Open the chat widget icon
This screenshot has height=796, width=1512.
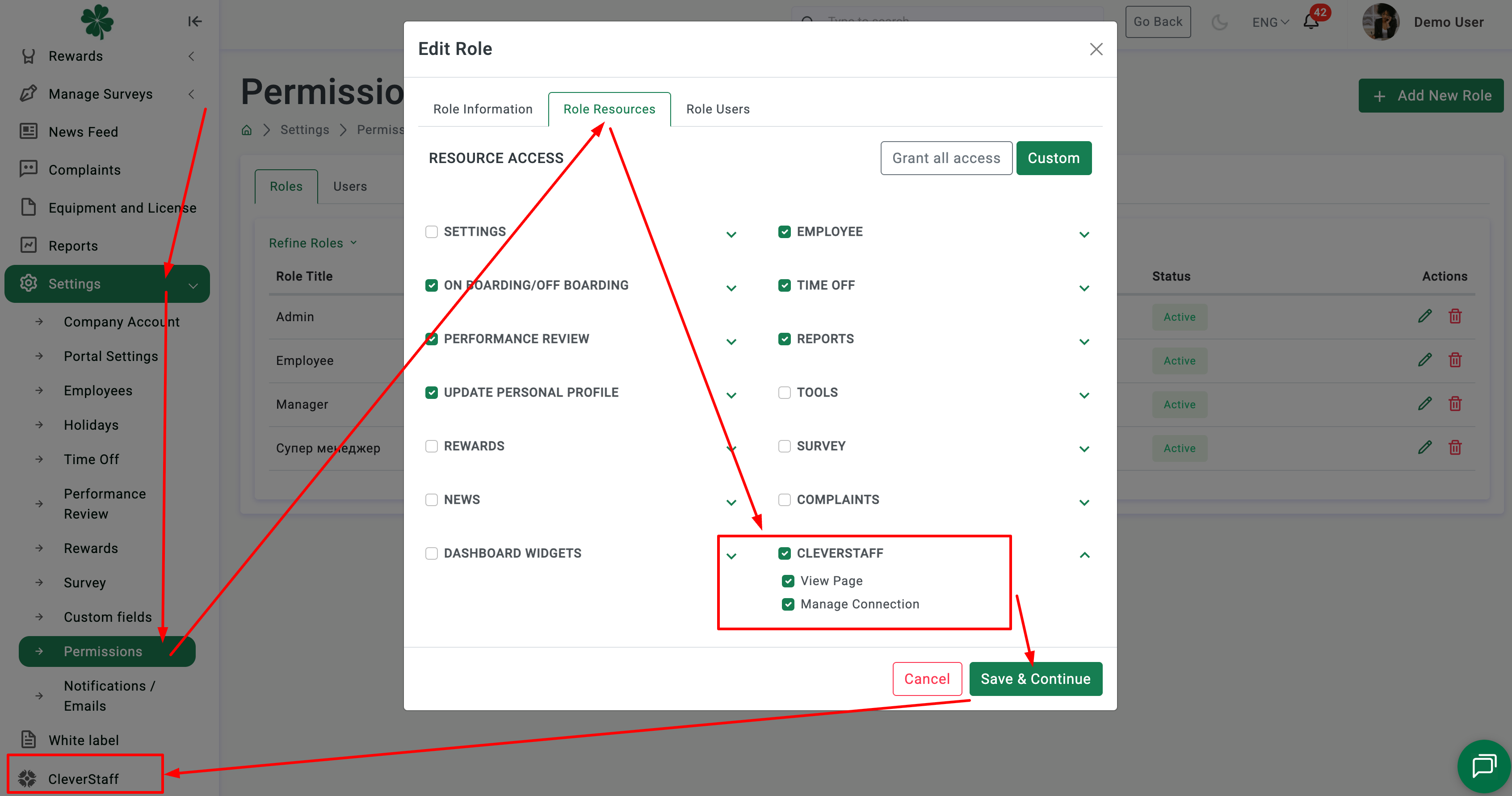coord(1483,766)
